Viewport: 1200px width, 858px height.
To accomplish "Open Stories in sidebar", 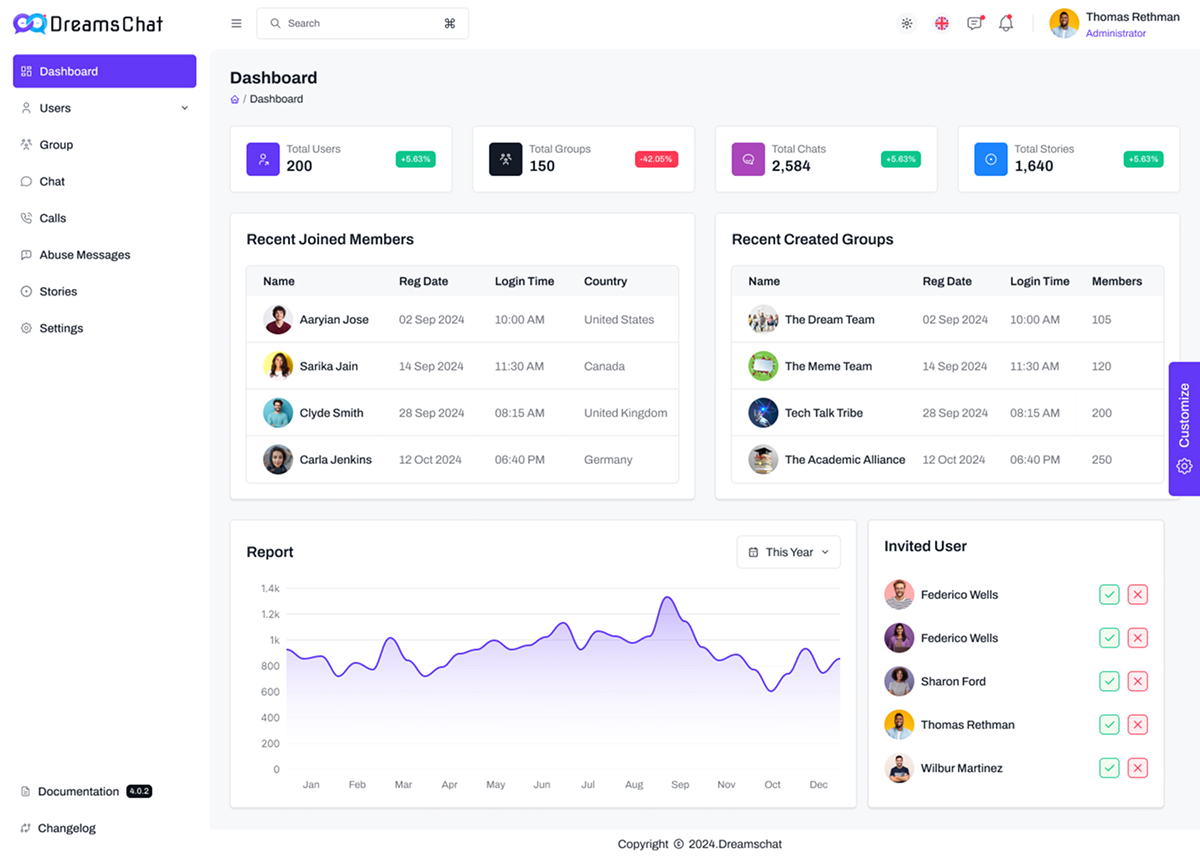I will pyautogui.click(x=105, y=291).
